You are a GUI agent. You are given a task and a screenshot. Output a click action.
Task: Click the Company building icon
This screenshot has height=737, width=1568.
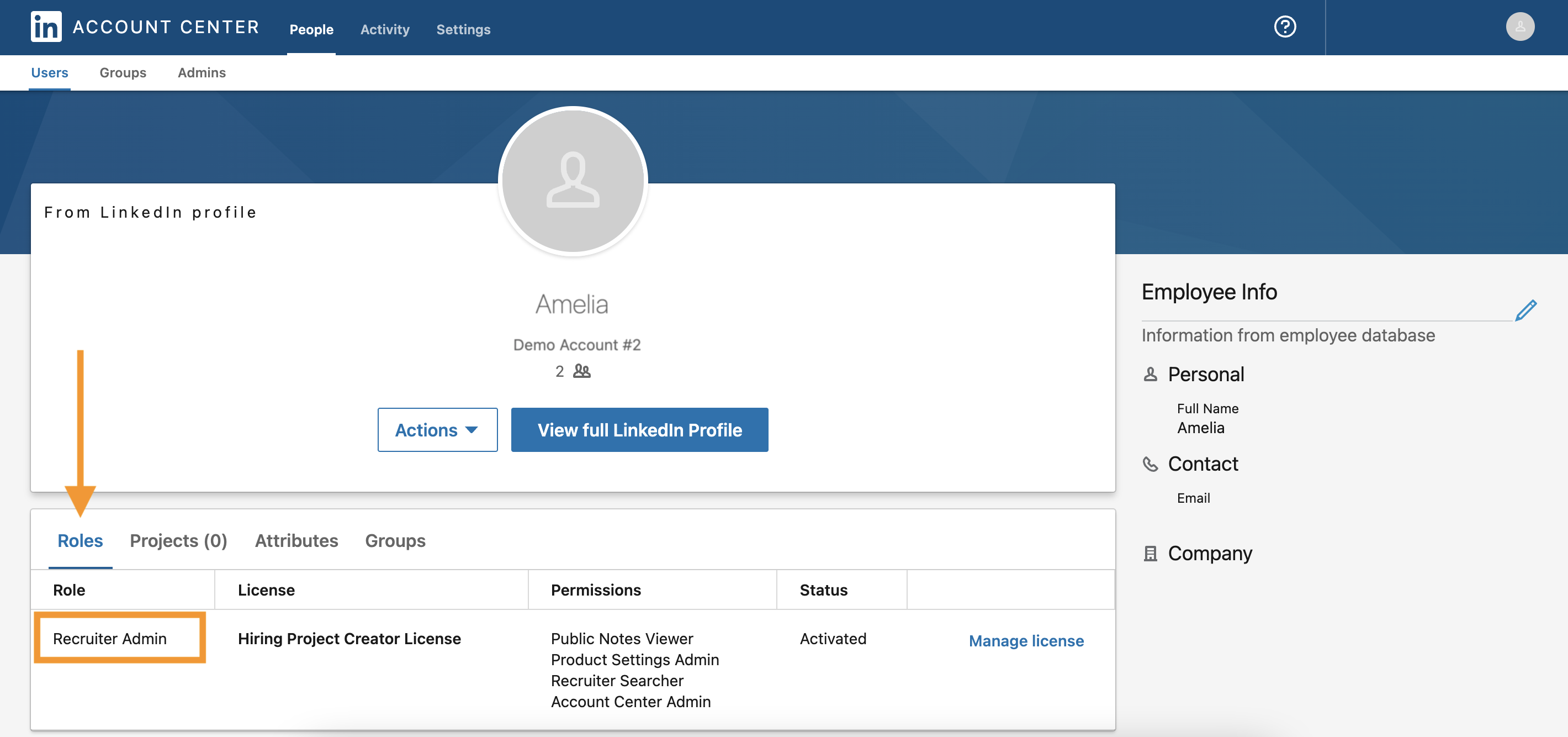click(1150, 553)
